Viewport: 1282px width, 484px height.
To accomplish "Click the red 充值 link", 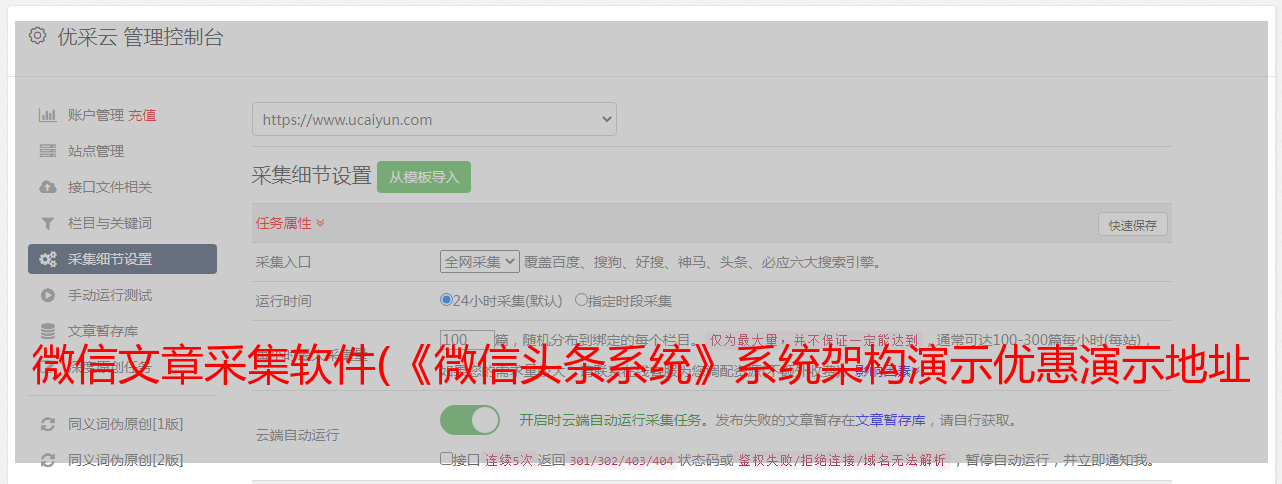I will click(142, 115).
